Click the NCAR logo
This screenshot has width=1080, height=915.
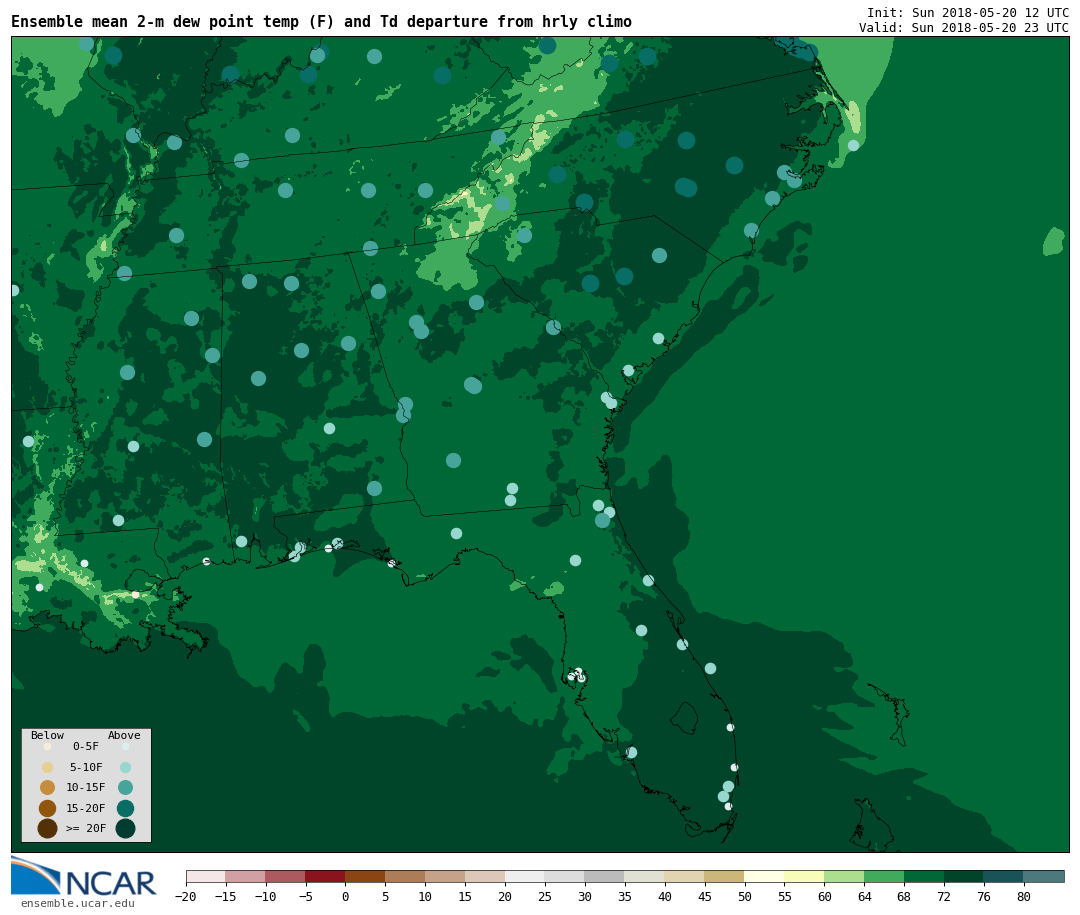point(83,877)
